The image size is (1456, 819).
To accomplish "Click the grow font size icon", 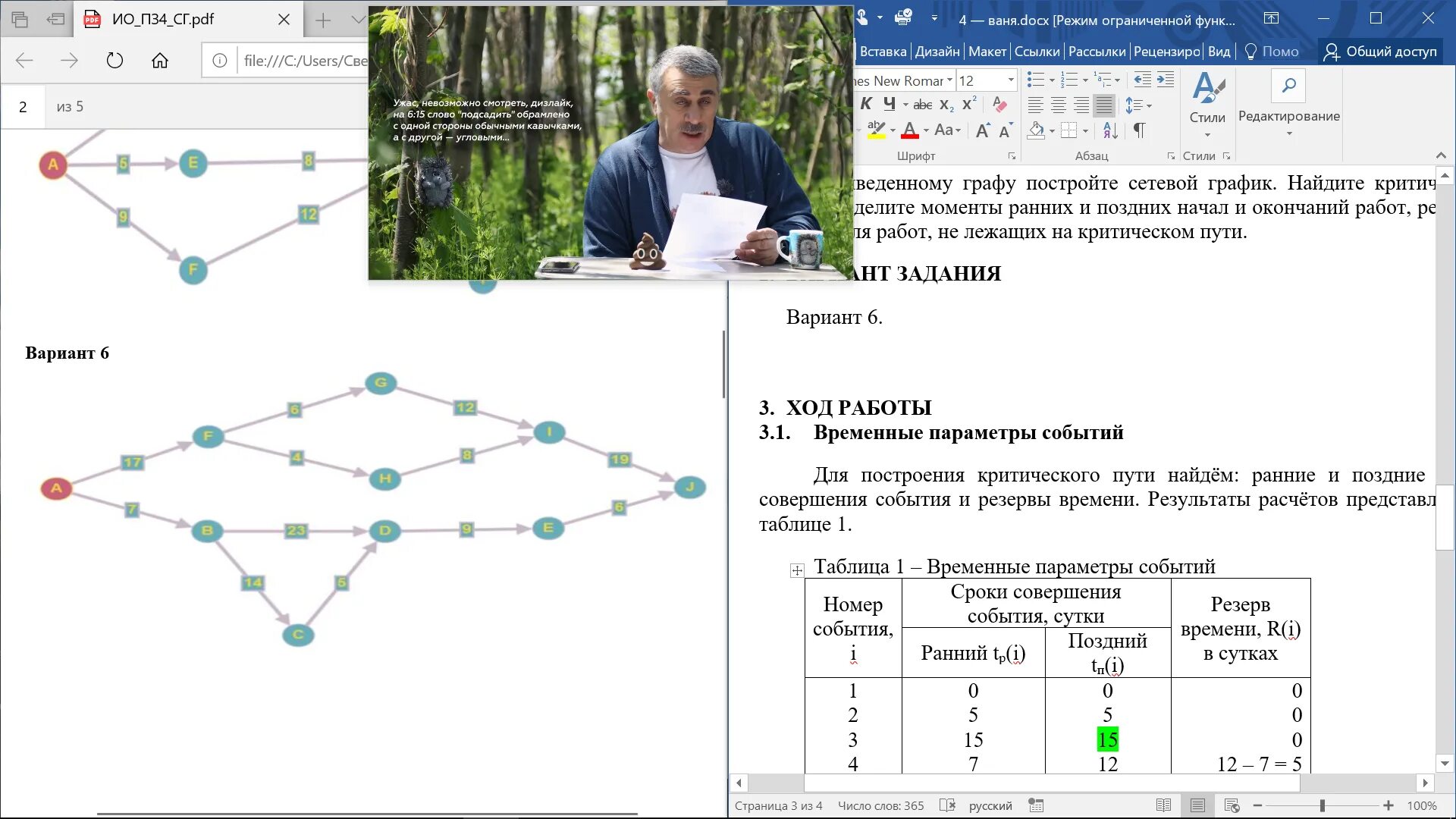I will (982, 130).
